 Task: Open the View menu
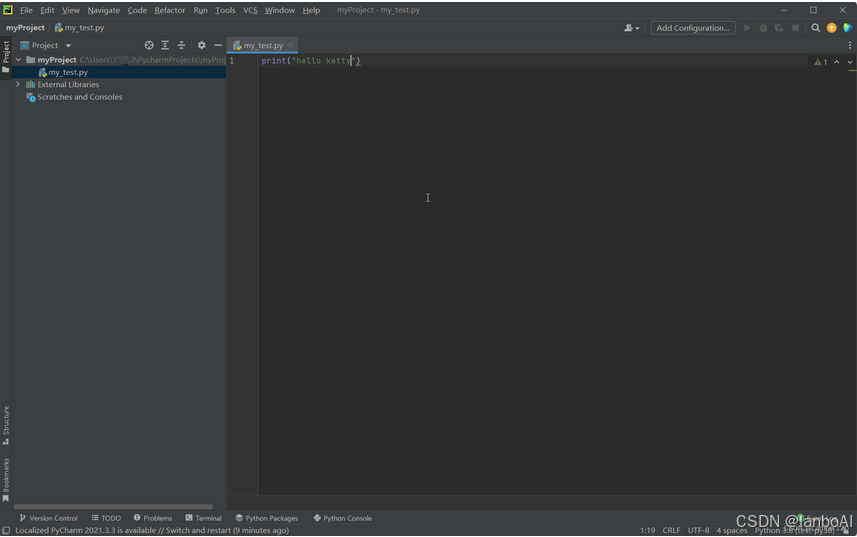pos(71,10)
